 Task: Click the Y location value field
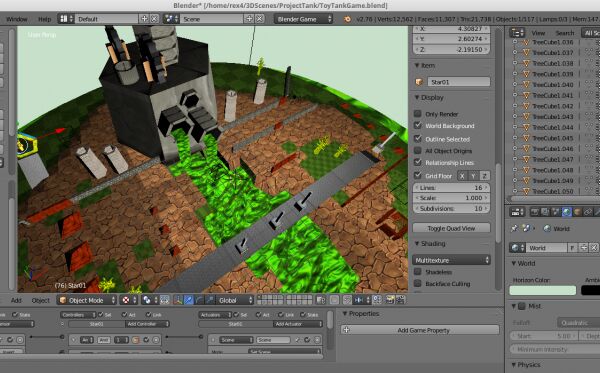coord(452,39)
